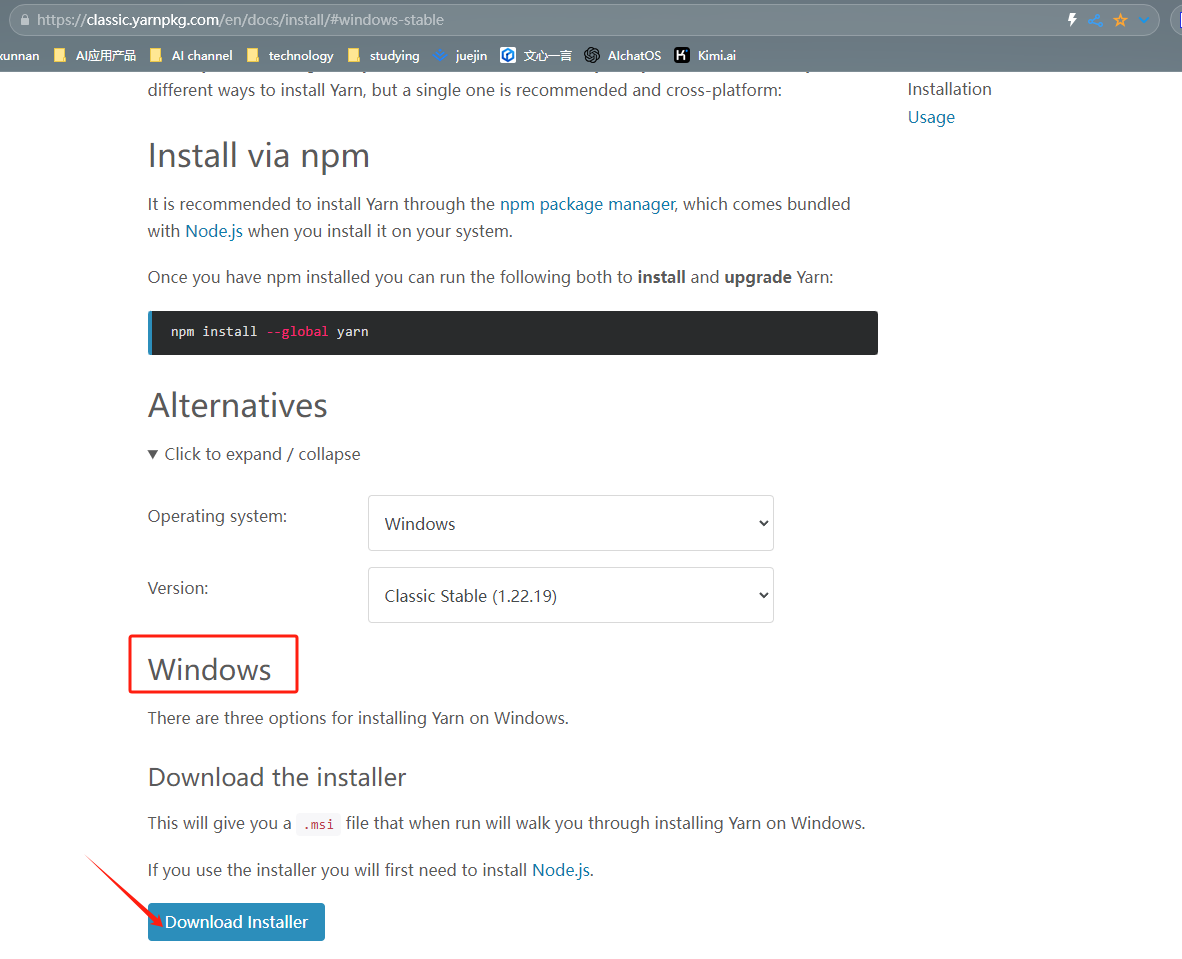Click the .msi inline code text
This screenshot has width=1182, height=959.
(319, 824)
